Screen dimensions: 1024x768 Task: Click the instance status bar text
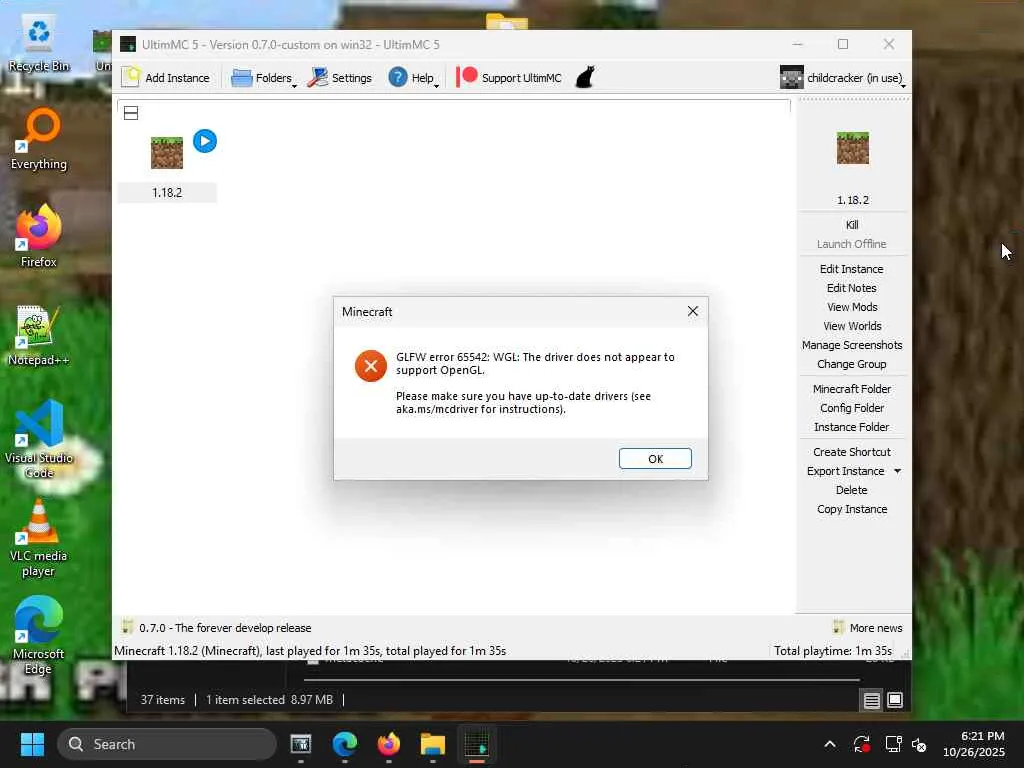point(310,650)
